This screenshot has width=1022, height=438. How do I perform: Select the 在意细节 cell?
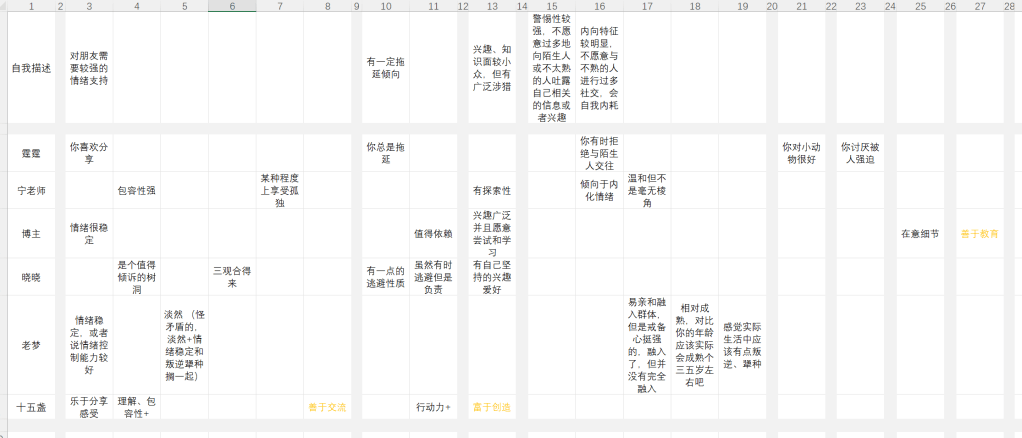[x=920, y=233]
